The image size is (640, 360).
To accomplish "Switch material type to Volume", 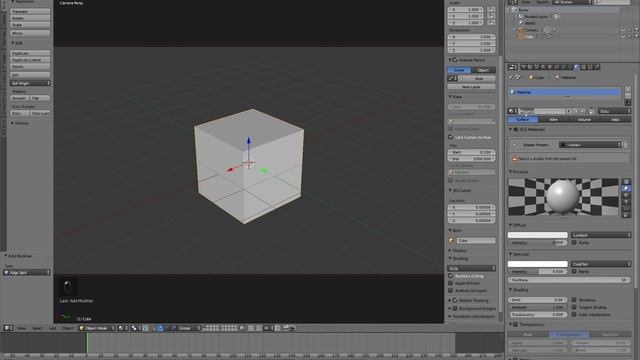I will [584, 120].
